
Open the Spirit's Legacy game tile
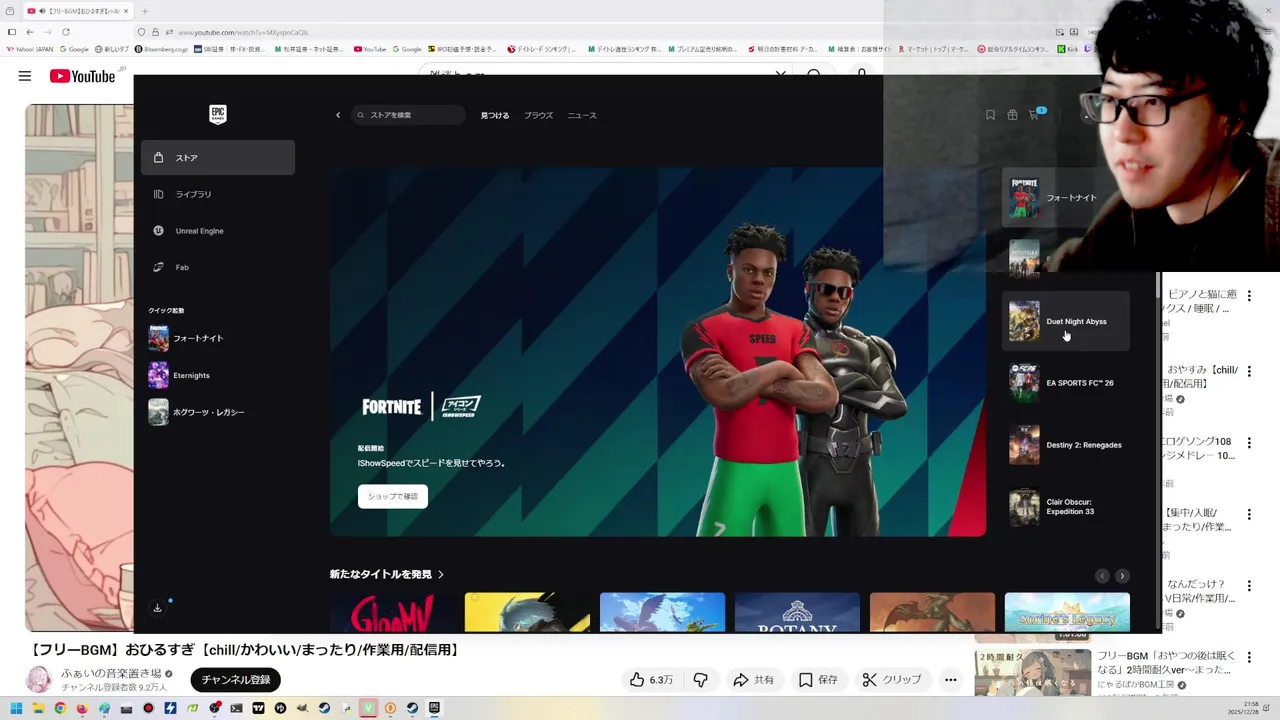tap(1067, 612)
